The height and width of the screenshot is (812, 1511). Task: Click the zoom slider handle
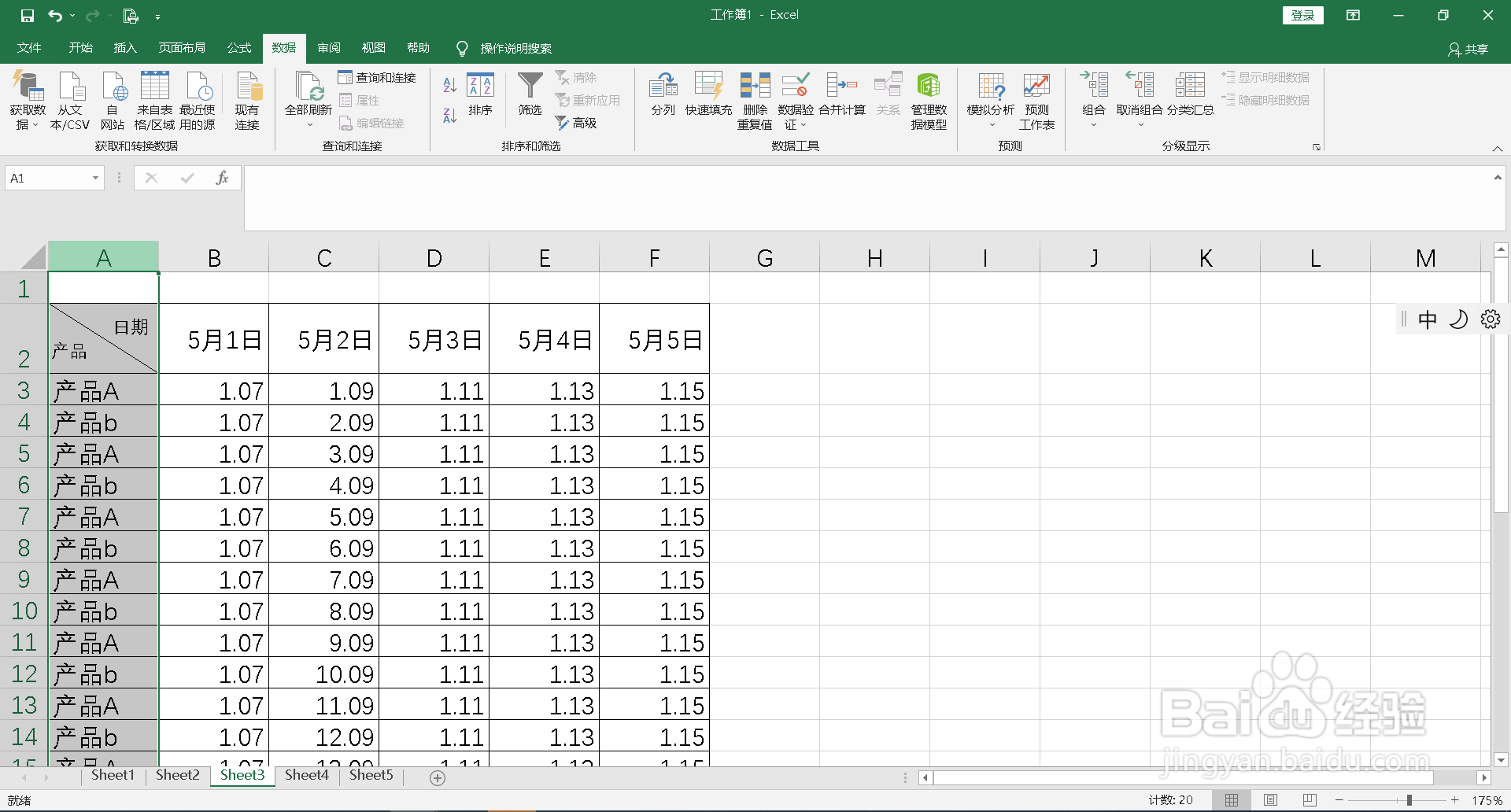pyautogui.click(x=1409, y=800)
